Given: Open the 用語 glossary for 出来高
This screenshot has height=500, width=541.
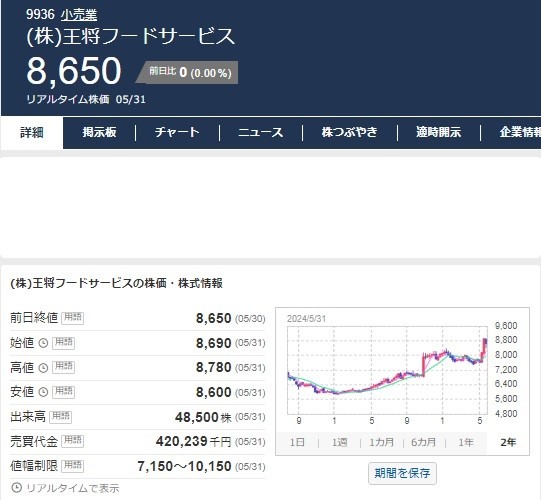Looking at the screenshot, I should [61, 417].
